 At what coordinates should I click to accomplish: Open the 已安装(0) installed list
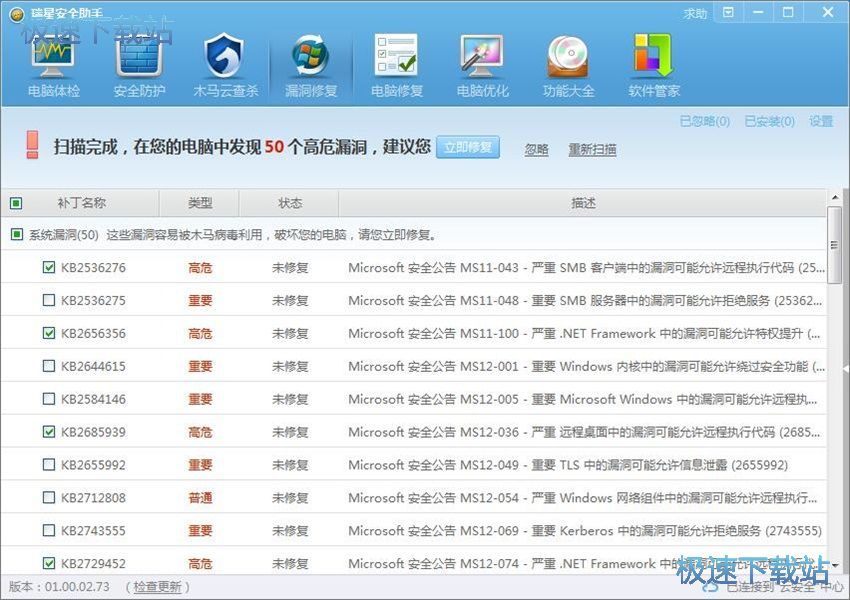[x=770, y=121]
